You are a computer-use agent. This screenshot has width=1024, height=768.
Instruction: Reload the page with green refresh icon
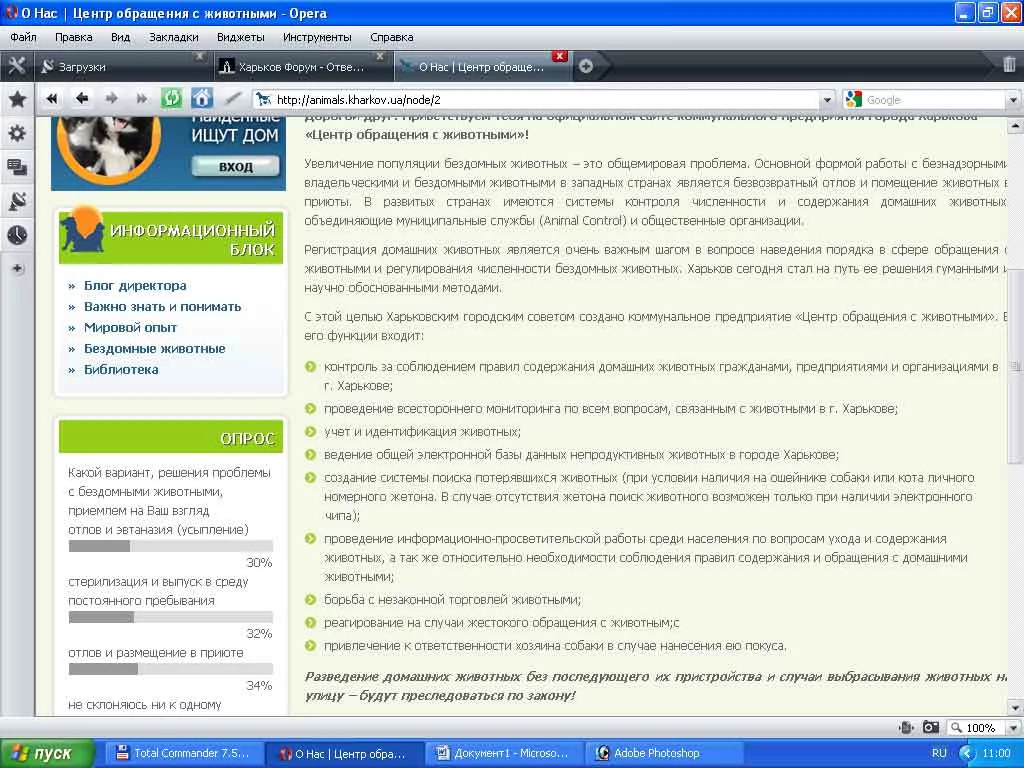pyautogui.click(x=171, y=99)
